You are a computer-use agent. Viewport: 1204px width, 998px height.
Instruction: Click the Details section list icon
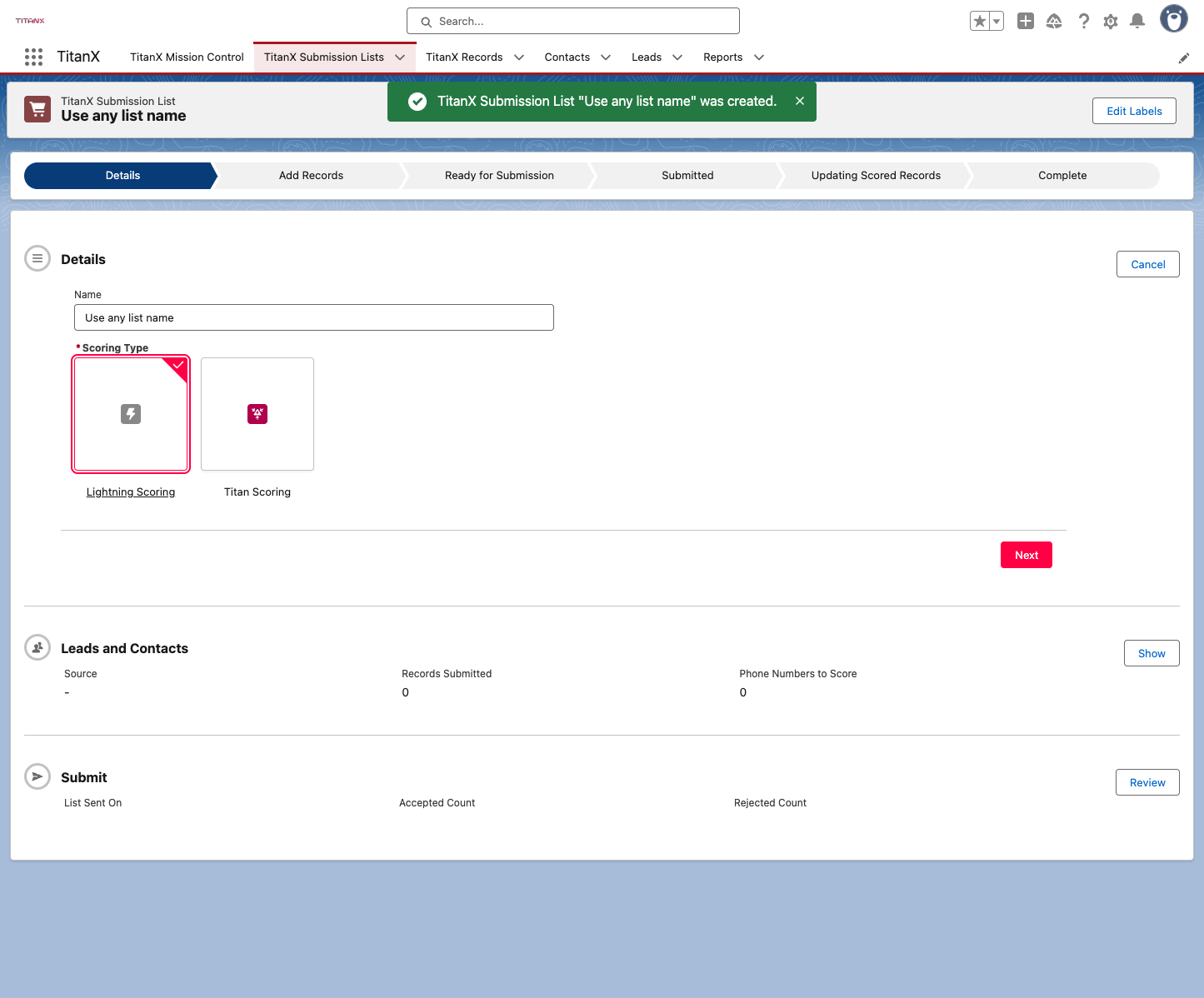[37, 258]
